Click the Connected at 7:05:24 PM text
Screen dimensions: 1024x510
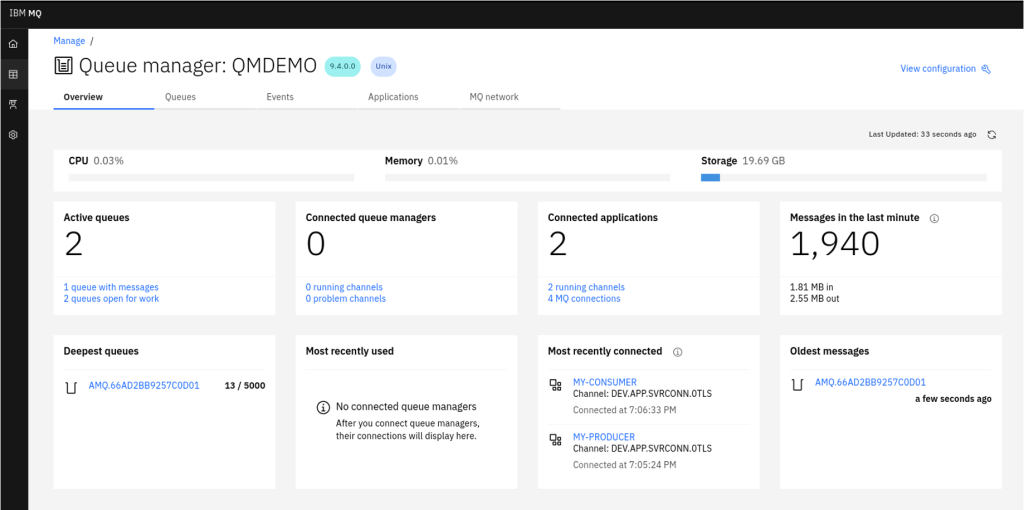(624, 465)
